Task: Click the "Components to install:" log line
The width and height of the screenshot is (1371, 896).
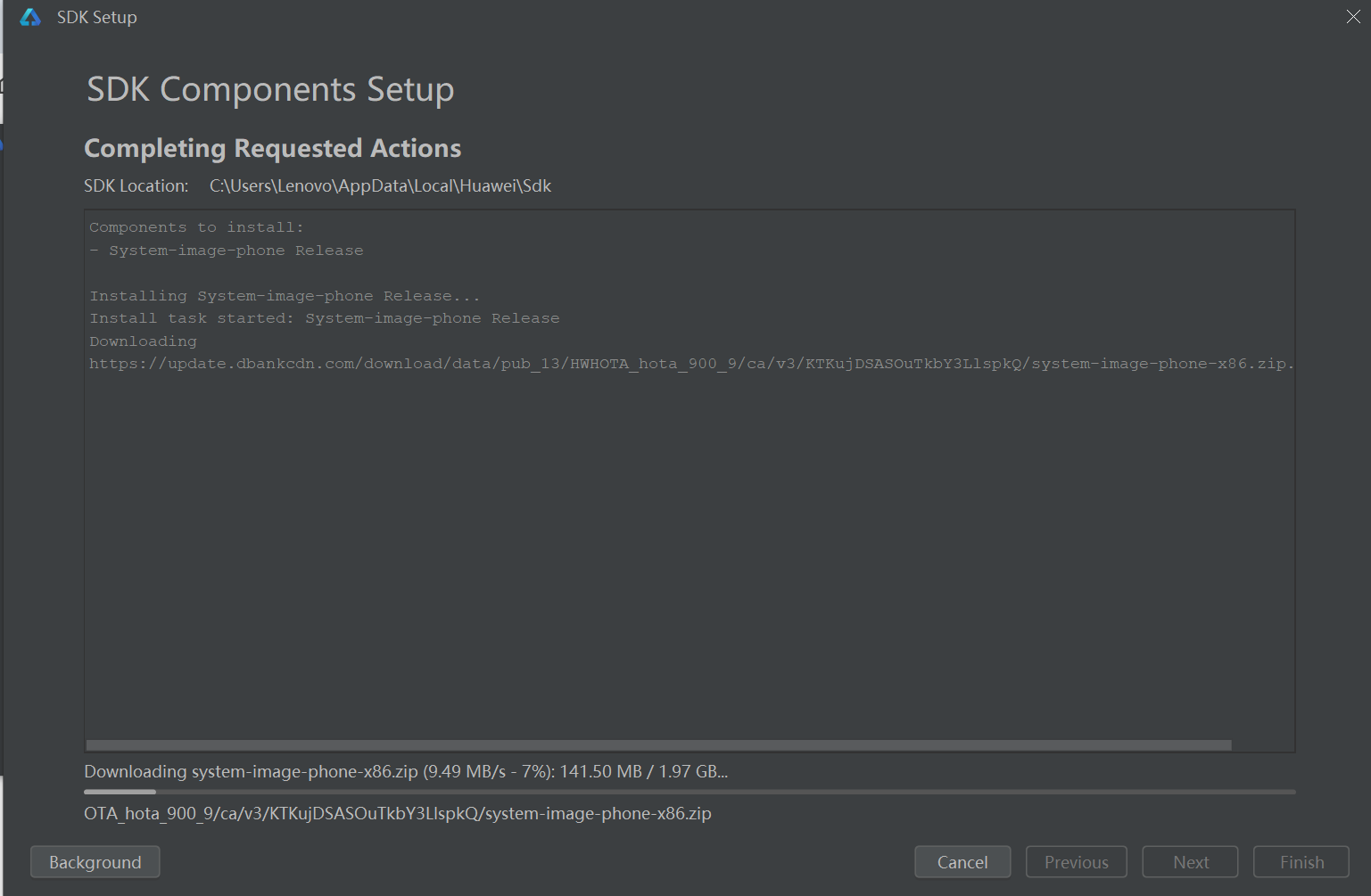Action: click(x=196, y=227)
